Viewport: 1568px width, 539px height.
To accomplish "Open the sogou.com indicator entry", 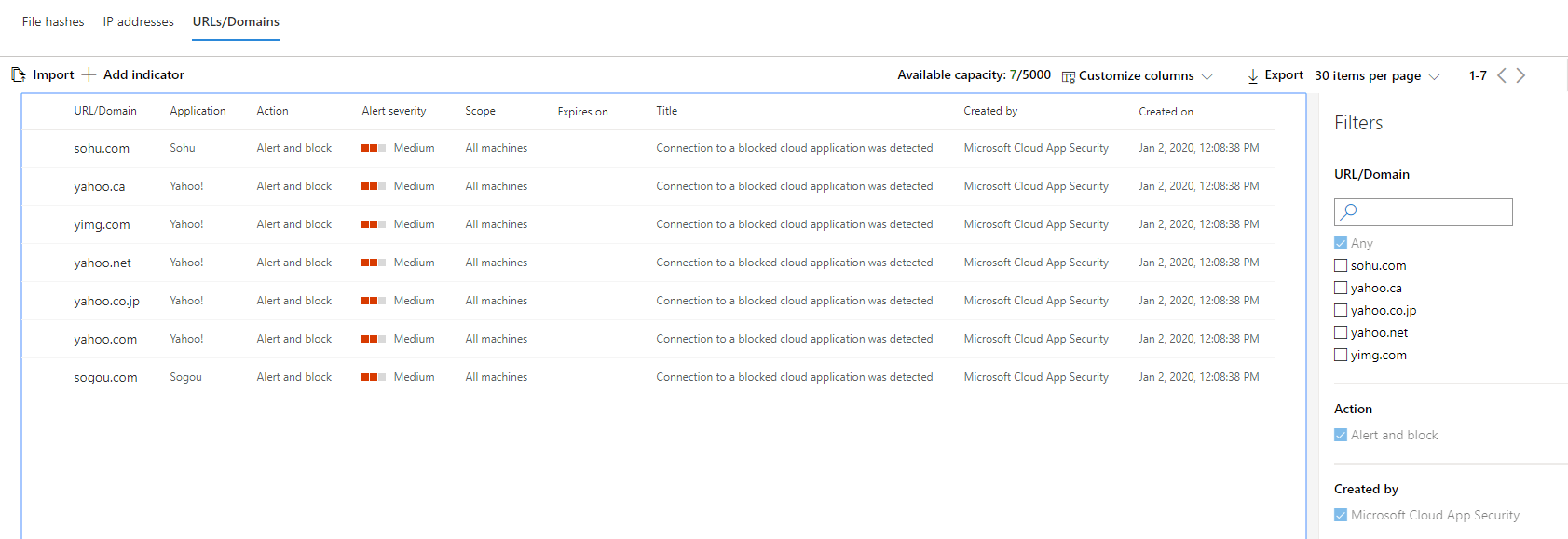I will [105, 377].
